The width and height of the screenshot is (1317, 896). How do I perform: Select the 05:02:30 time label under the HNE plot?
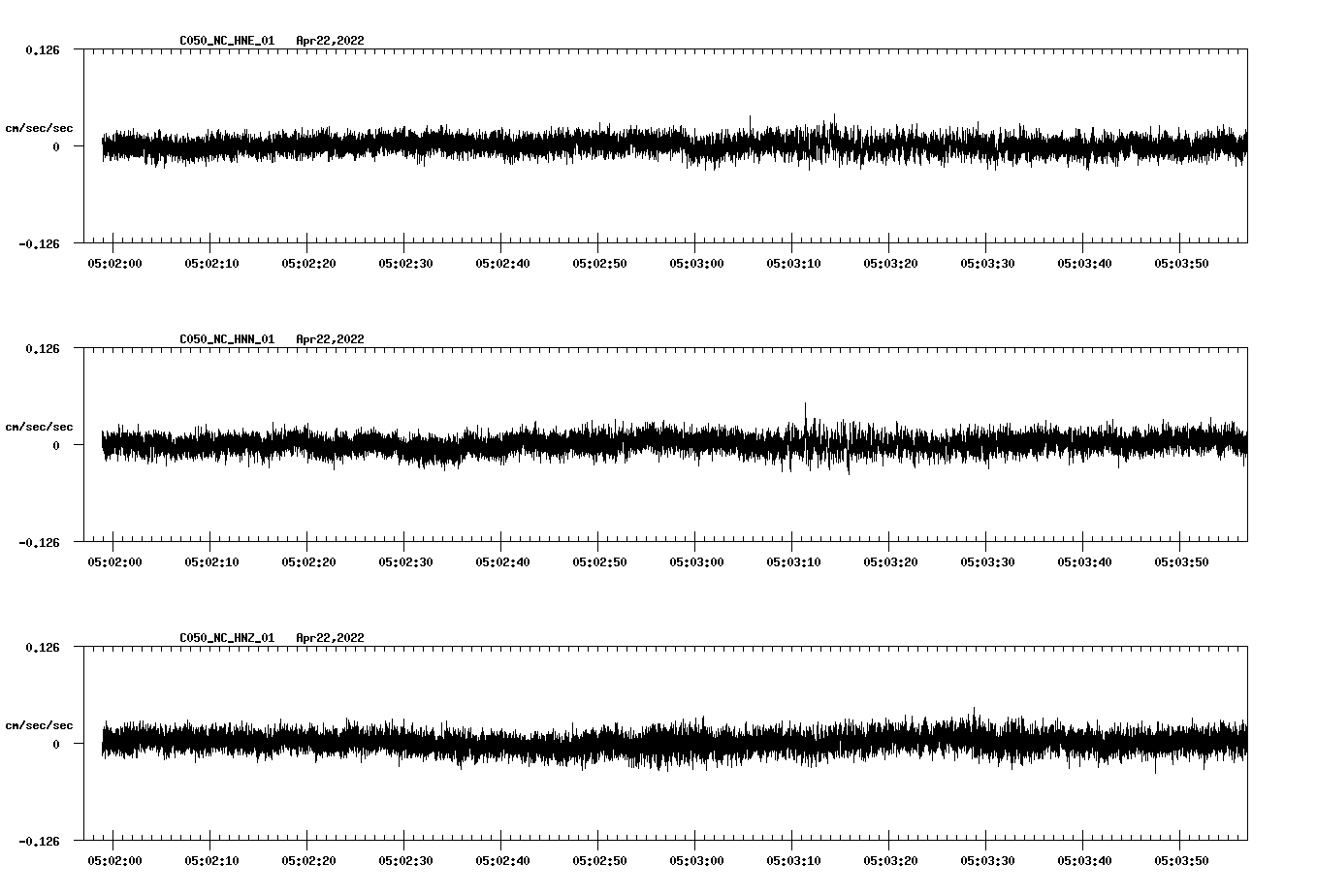pyautogui.click(x=405, y=263)
